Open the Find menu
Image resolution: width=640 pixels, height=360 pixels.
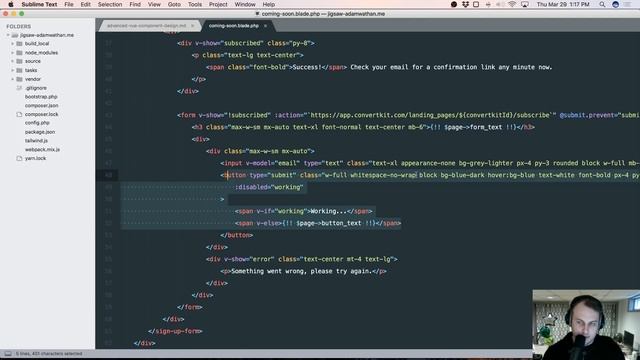(x=135, y=4)
